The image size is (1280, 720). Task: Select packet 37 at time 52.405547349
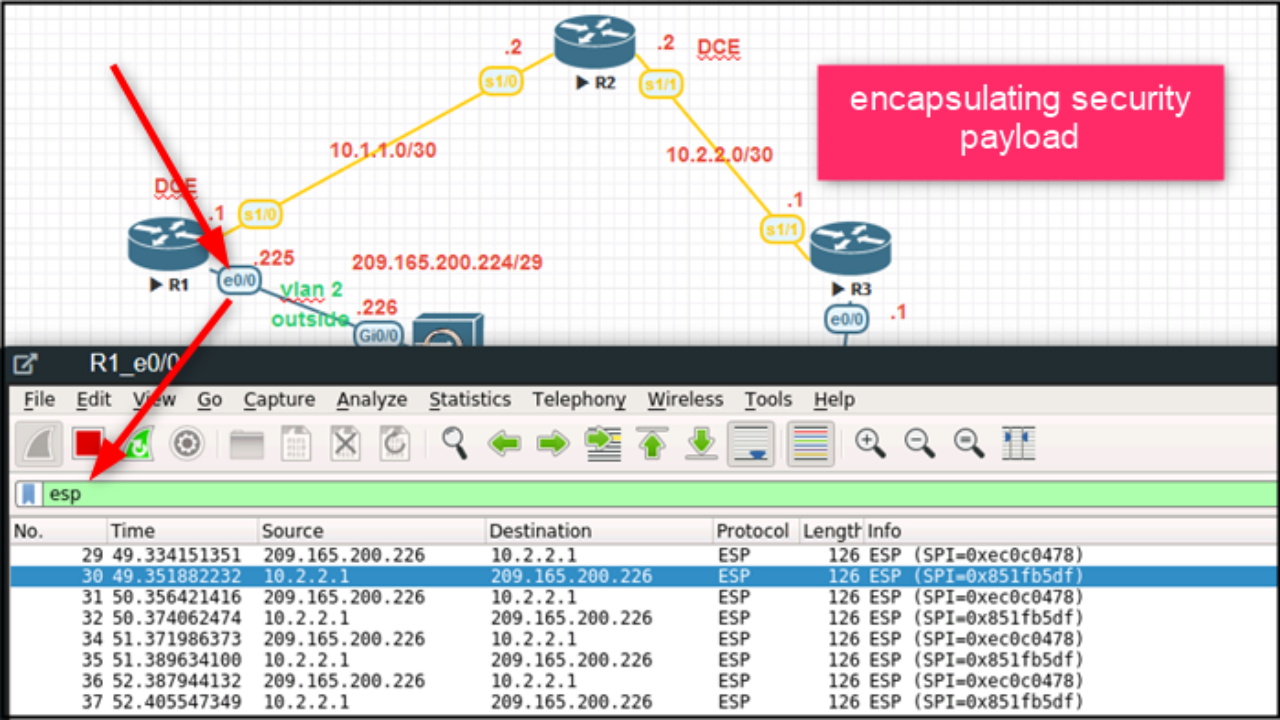tap(643, 702)
